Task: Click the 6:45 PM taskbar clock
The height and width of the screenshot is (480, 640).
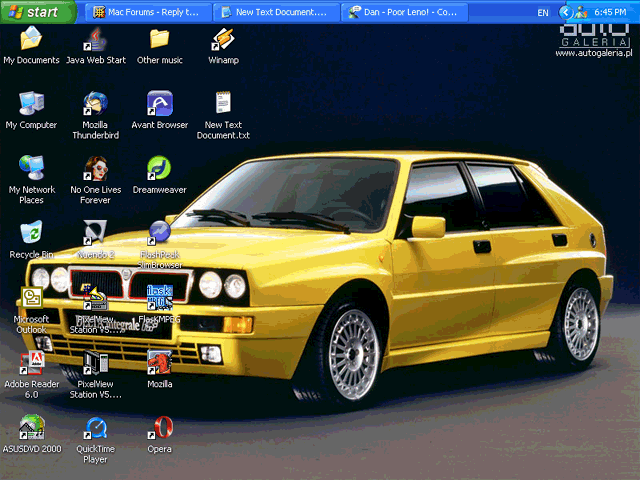Action: tap(610, 12)
